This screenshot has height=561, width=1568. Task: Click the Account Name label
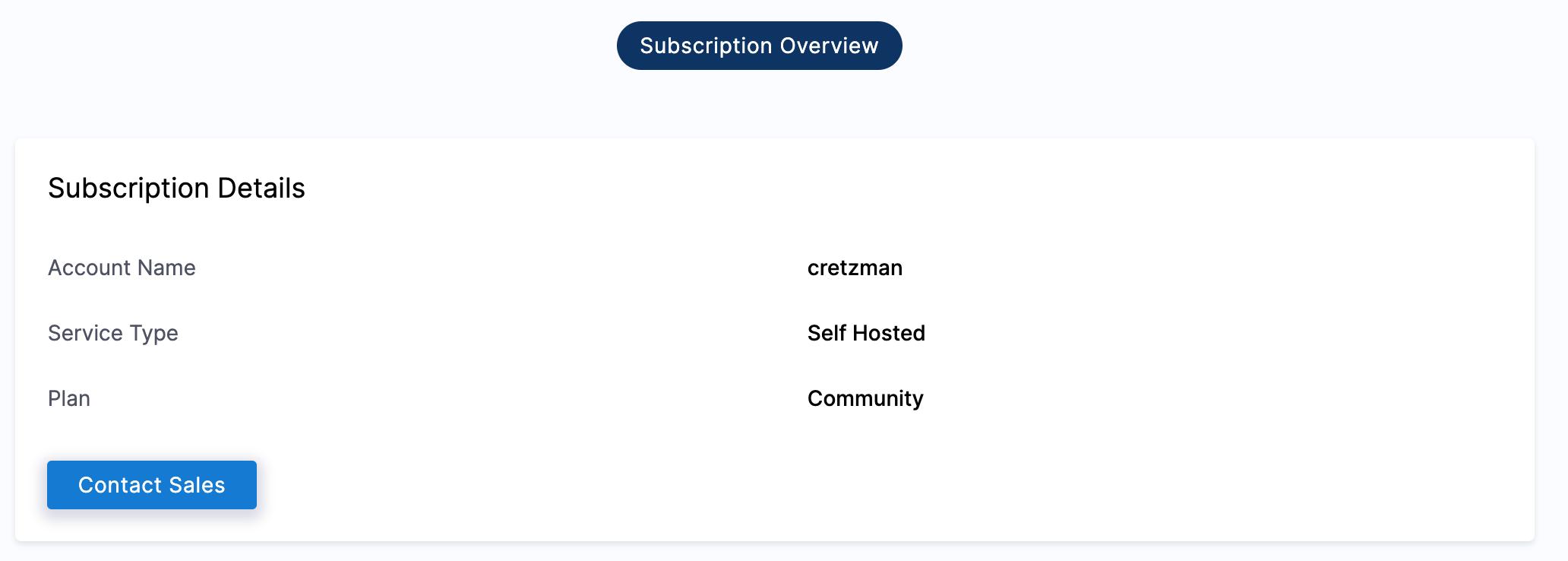point(122,268)
